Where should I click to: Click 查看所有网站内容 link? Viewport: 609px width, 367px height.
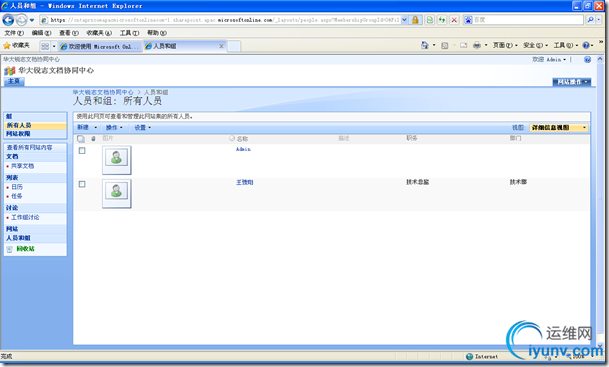(30, 147)
